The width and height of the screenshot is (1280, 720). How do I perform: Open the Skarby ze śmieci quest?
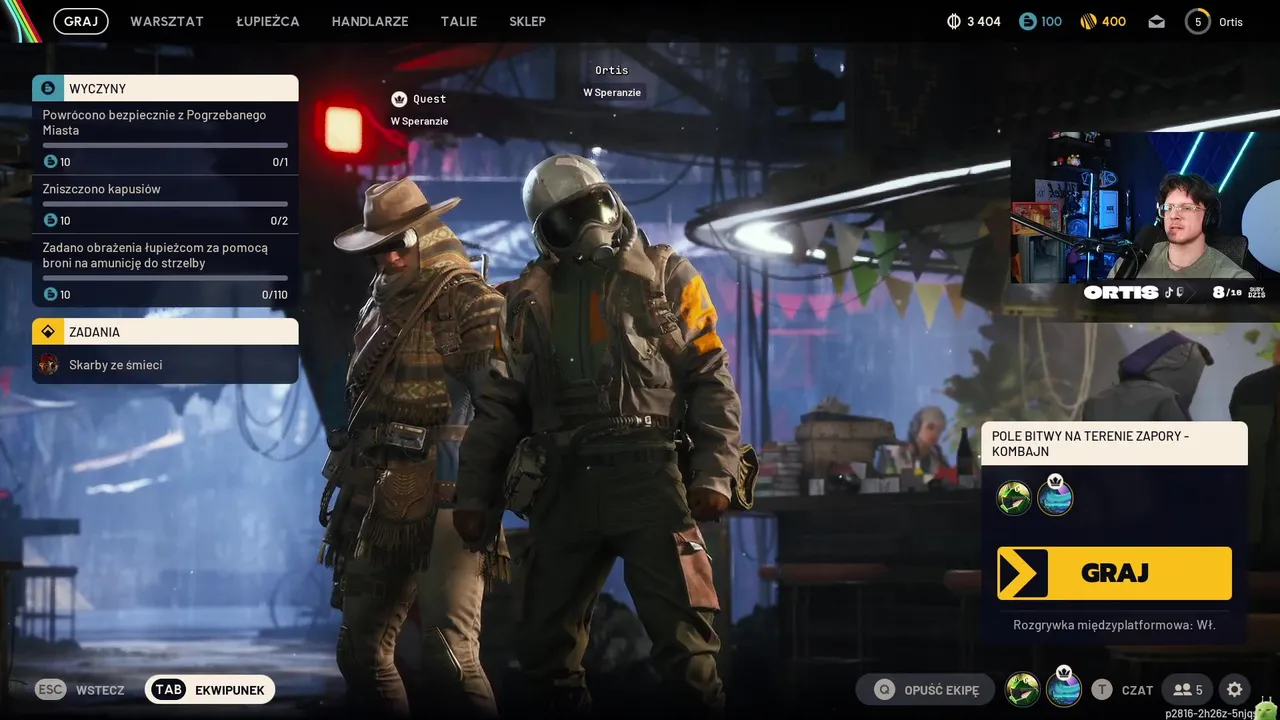[165, 365]
